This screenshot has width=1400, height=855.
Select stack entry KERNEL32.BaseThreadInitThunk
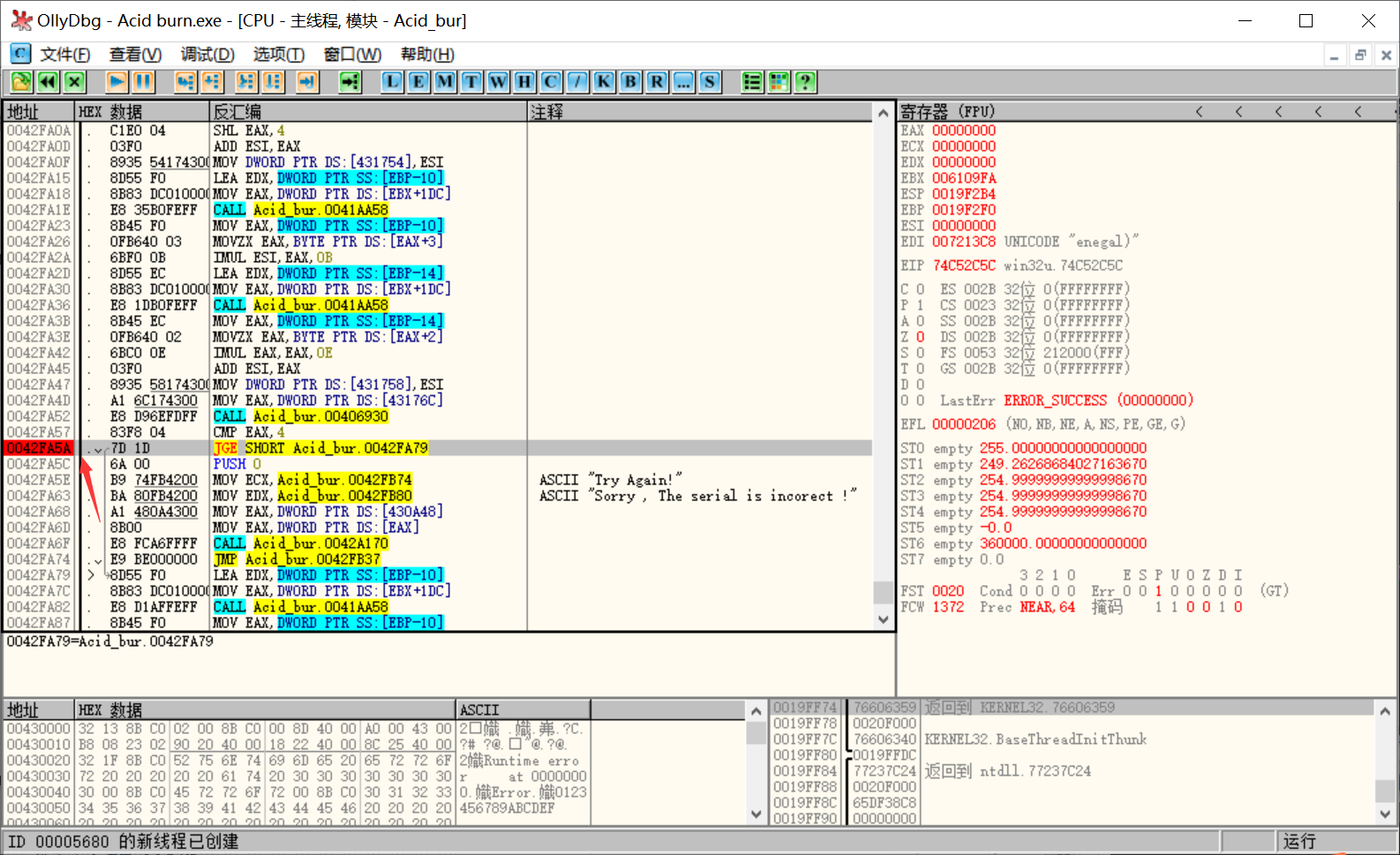click(1035, 739)
